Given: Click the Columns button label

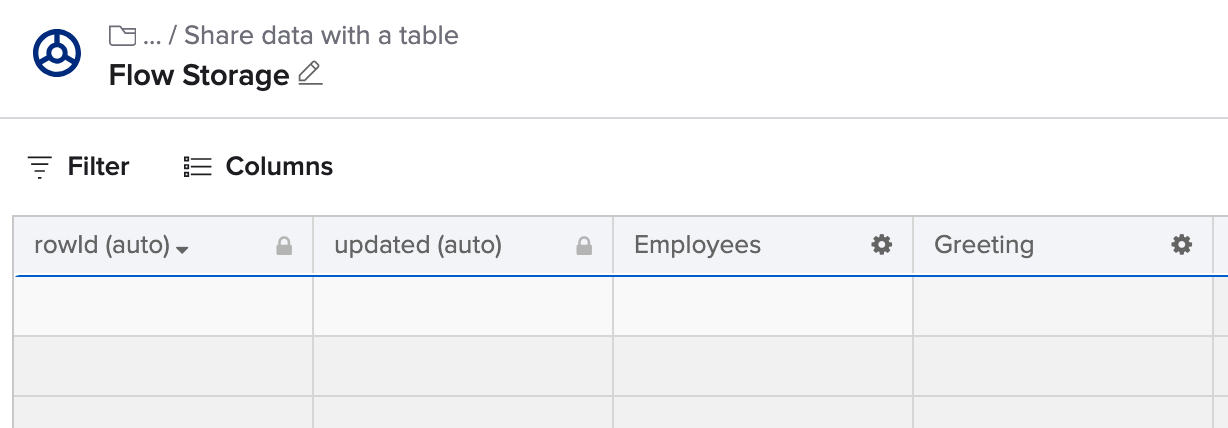Looking at the screenshot, I should [x=279, y=166].
